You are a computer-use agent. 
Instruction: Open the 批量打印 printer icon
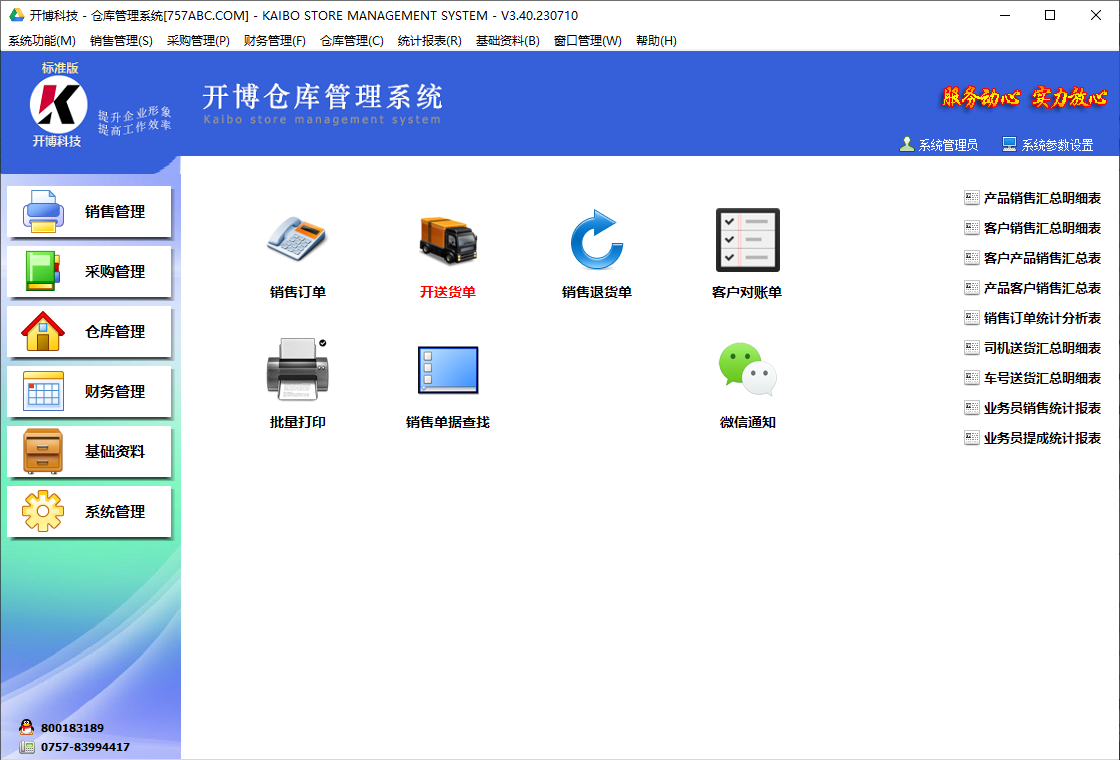[298, 369]
